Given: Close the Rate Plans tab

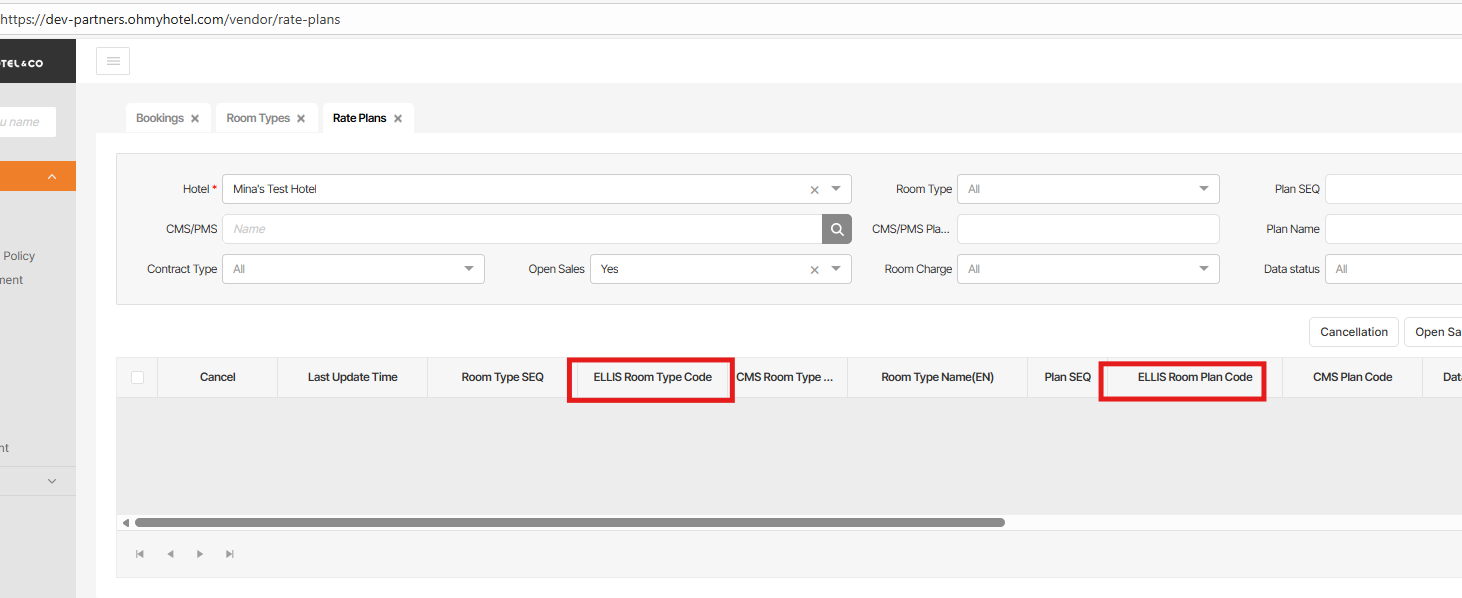Looking at the screenshot, I should [x=398, y=119].
